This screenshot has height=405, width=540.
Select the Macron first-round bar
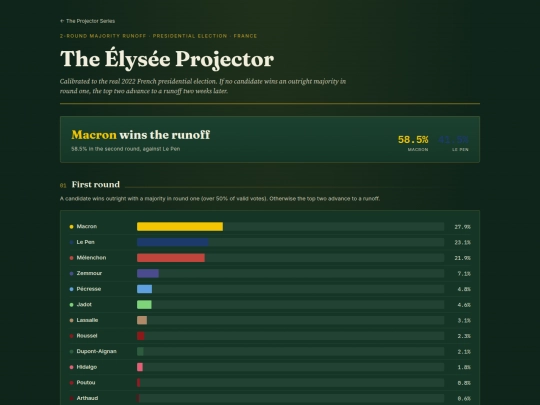180,227
